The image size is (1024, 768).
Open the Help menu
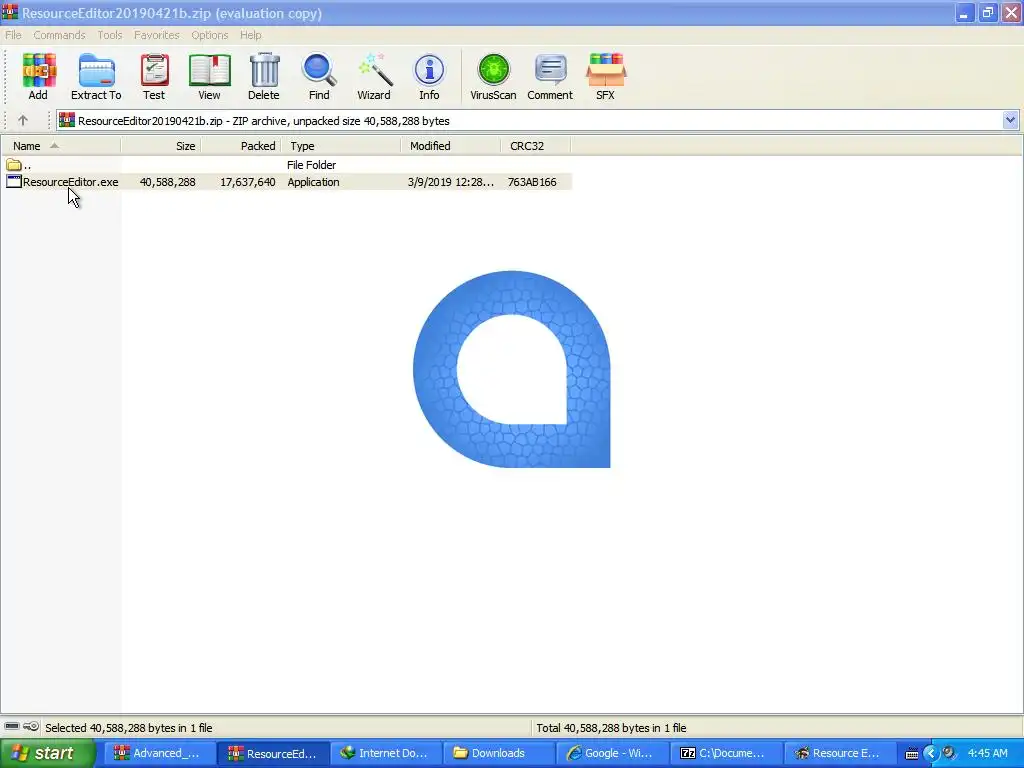click(x=251, y=35)
